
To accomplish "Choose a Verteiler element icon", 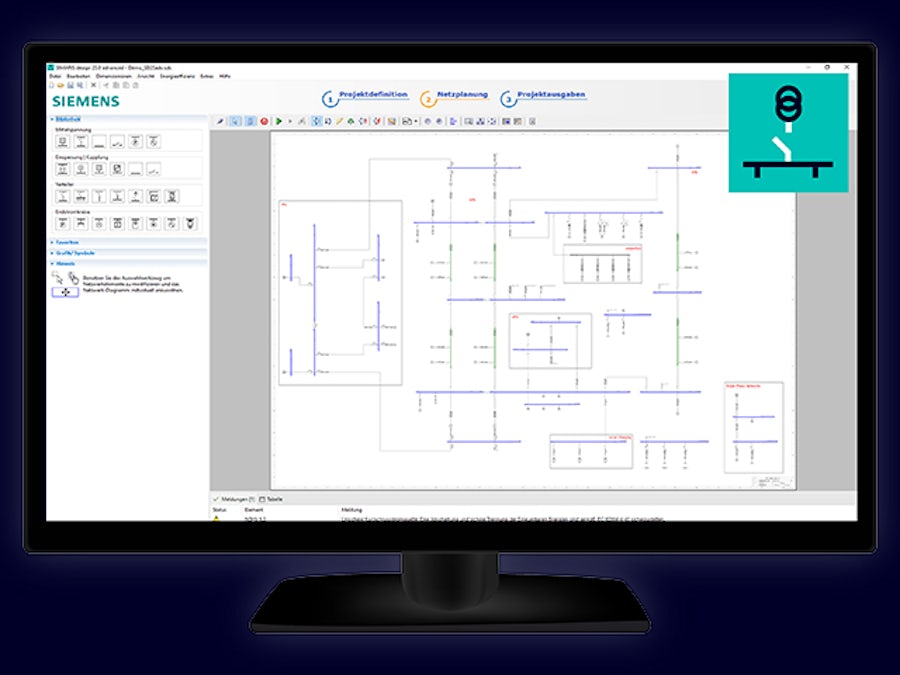I will tap(60, 195).
